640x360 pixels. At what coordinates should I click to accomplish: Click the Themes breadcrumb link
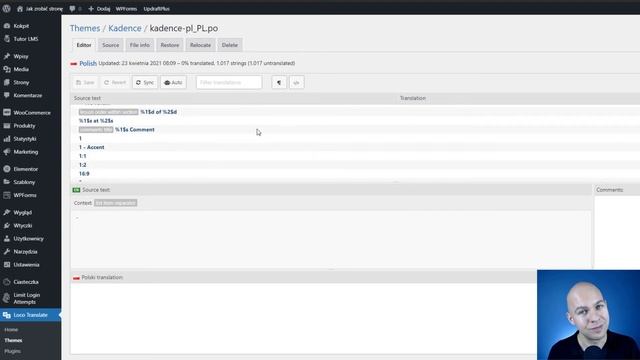click(x=85, y=28)
